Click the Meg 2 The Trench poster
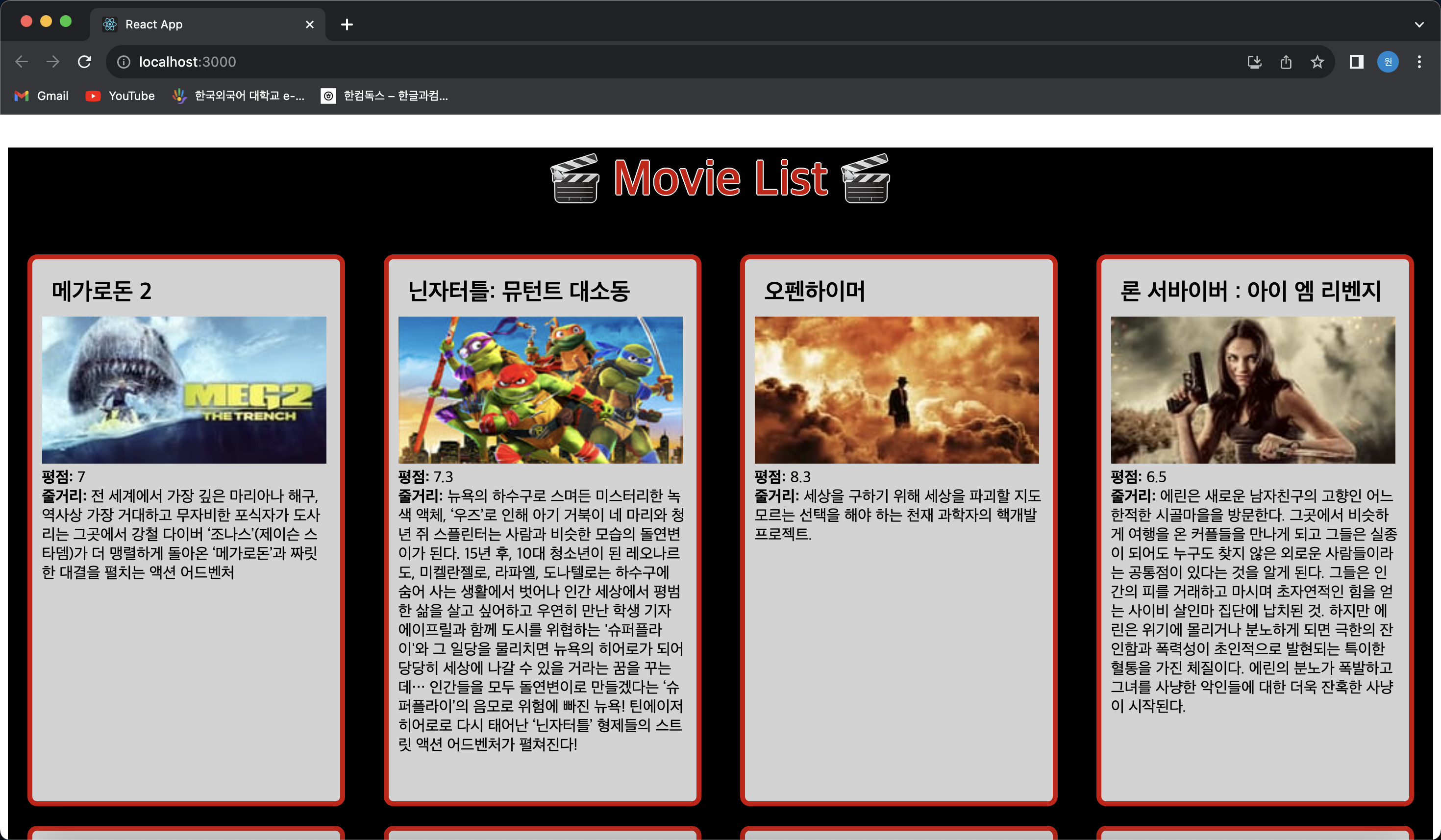This screenshot has width=1441, height=840. [x=184, y=390]
